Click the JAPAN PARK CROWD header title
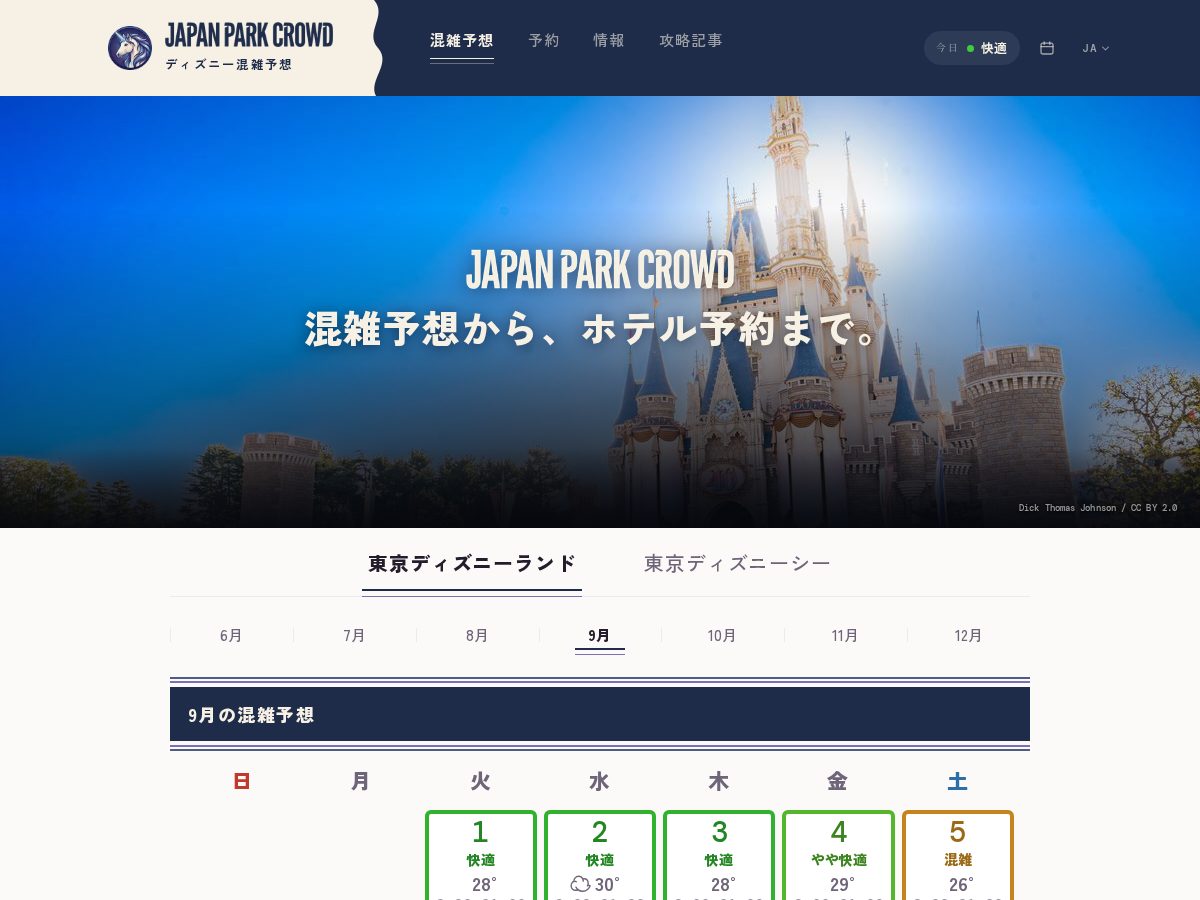This screenshot has height=900, width=1200. (249, 36)
